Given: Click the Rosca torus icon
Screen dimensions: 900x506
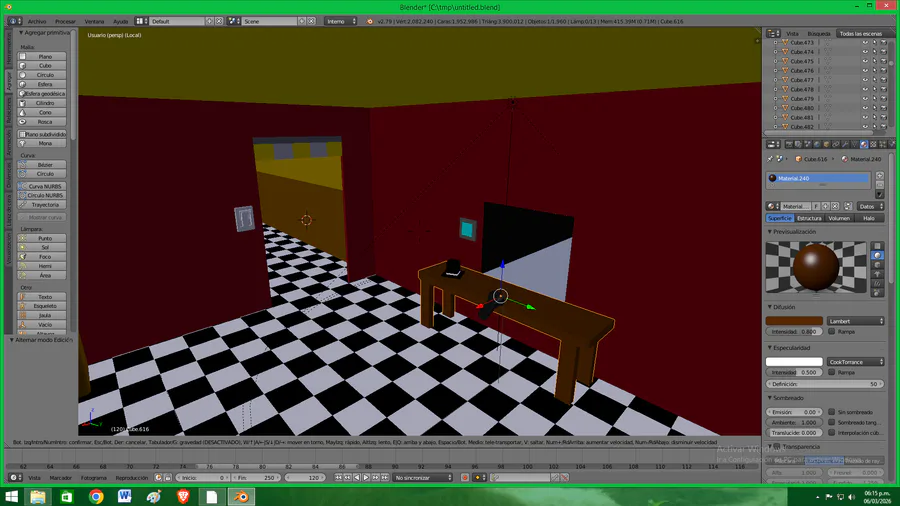Looking at the screenshot, I should coord(22,122).
